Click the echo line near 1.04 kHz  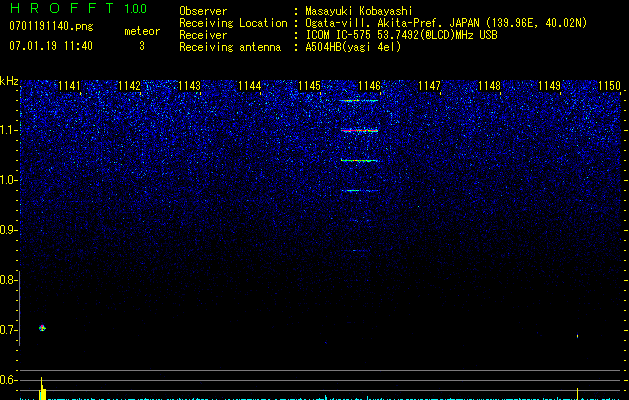click(359, 160)
